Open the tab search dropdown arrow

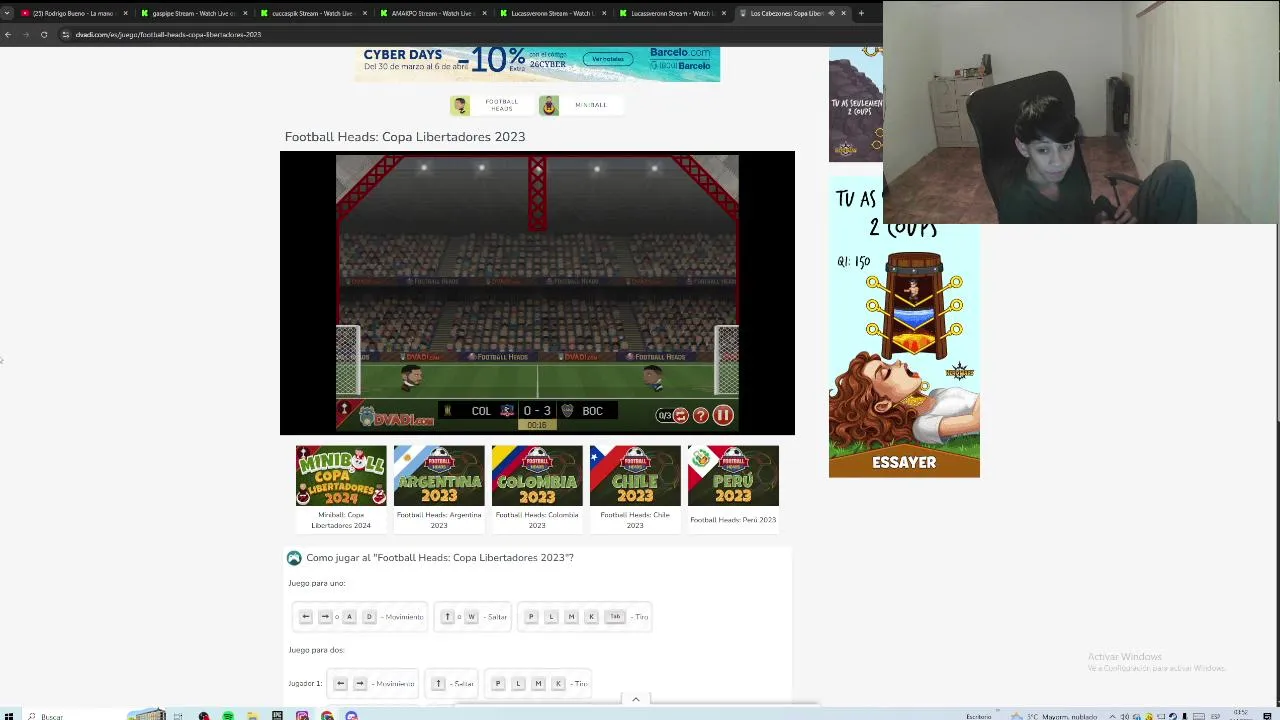click(7, 13)
